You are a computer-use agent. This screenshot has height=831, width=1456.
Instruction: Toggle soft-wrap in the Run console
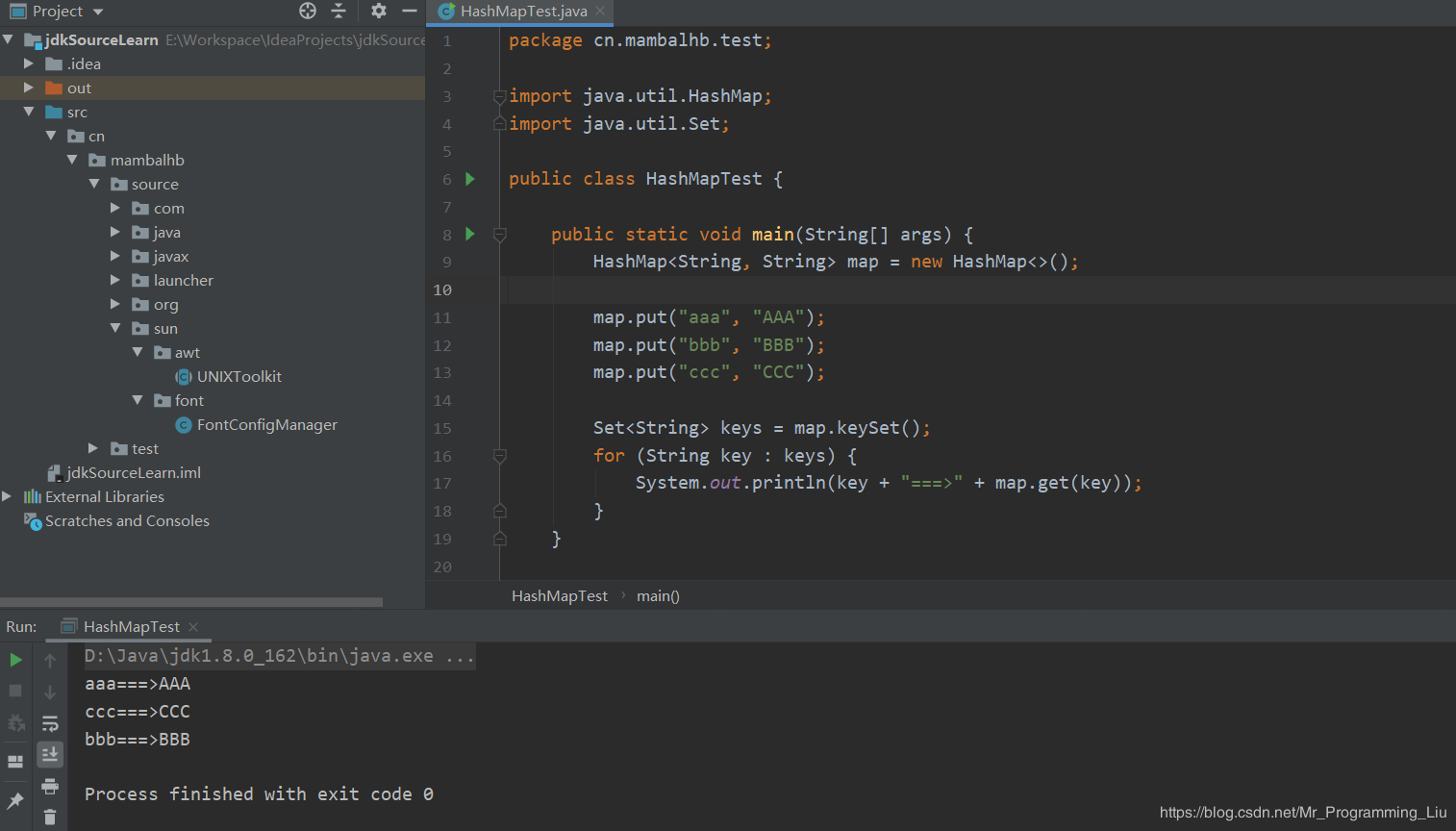point(50,723)
